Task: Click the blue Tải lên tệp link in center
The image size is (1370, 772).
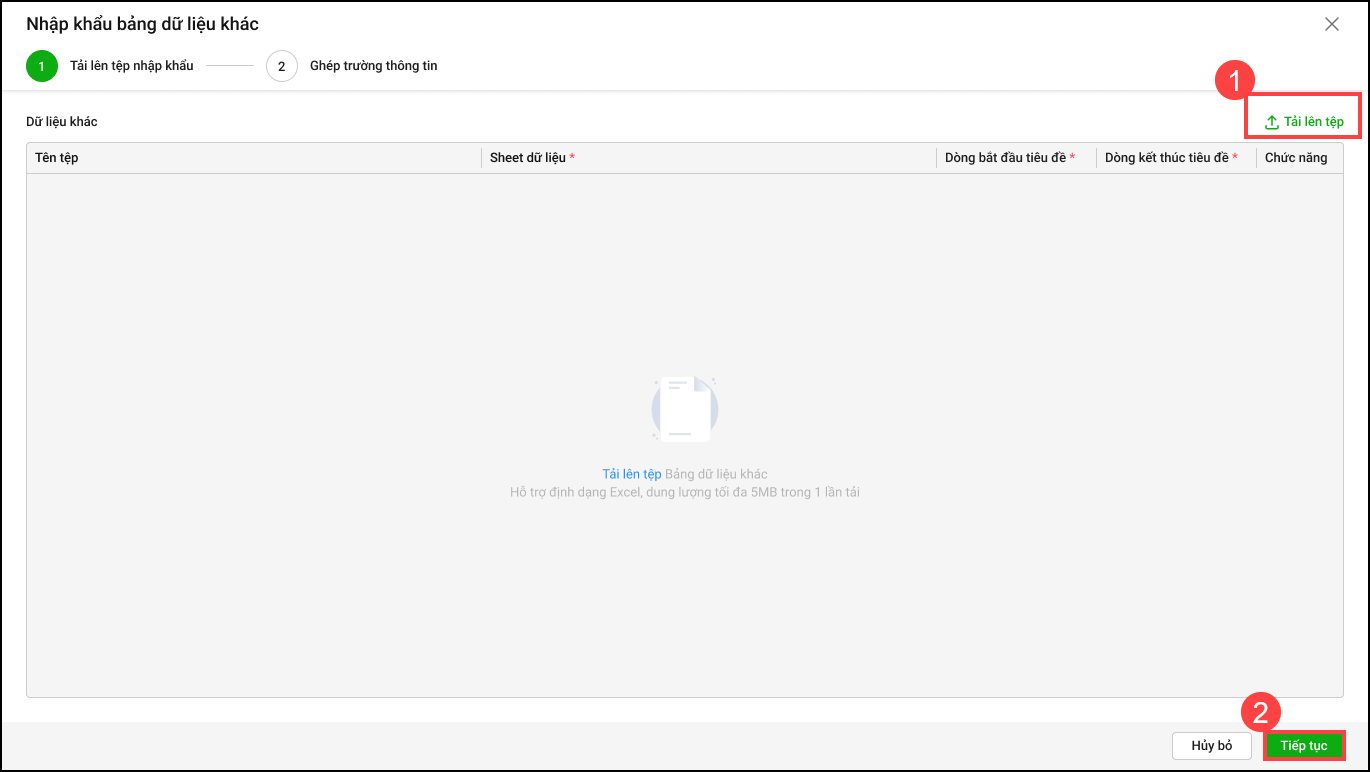Action: click(x=631, y=474)
